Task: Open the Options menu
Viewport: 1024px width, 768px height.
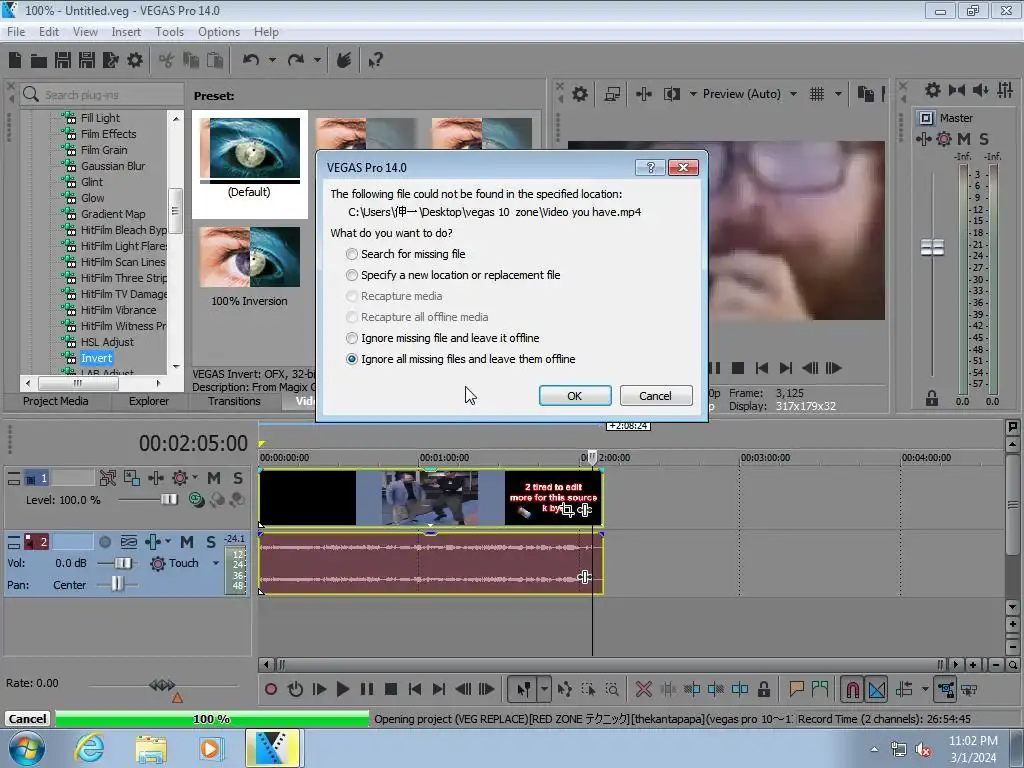Action: point(219,31)
